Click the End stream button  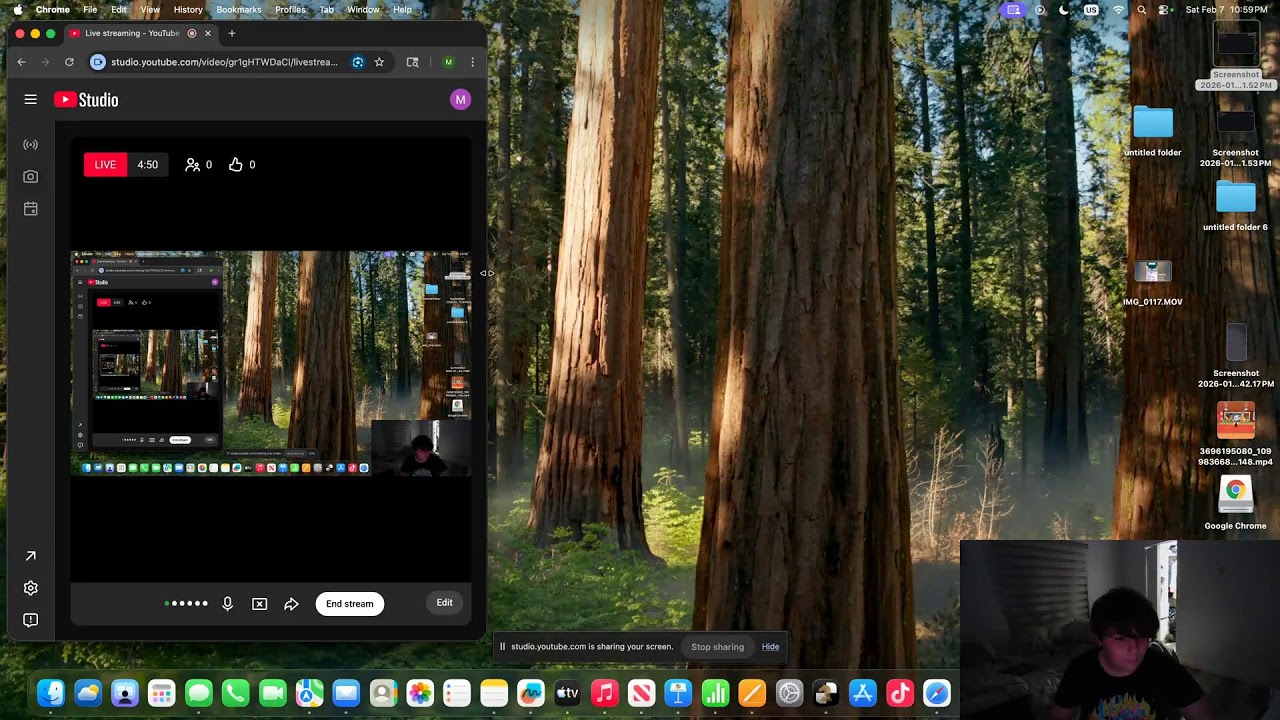tap(350, 604)
